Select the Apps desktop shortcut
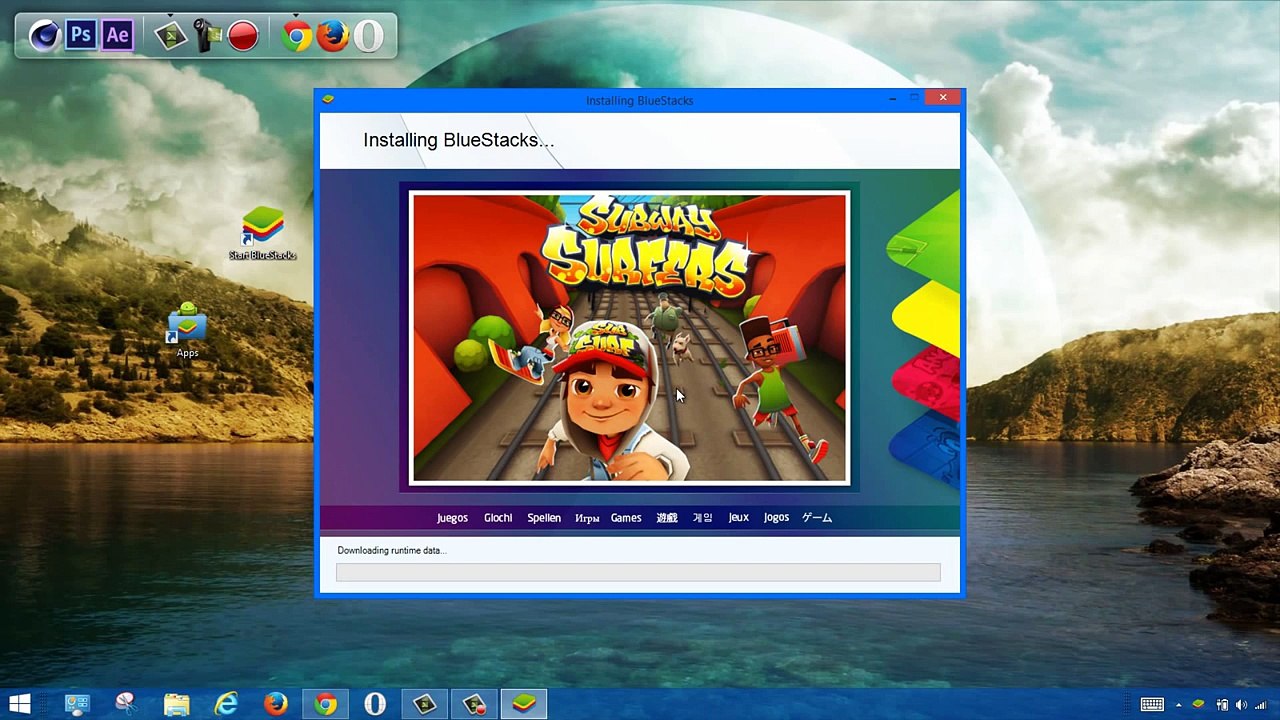 [187, 330]
